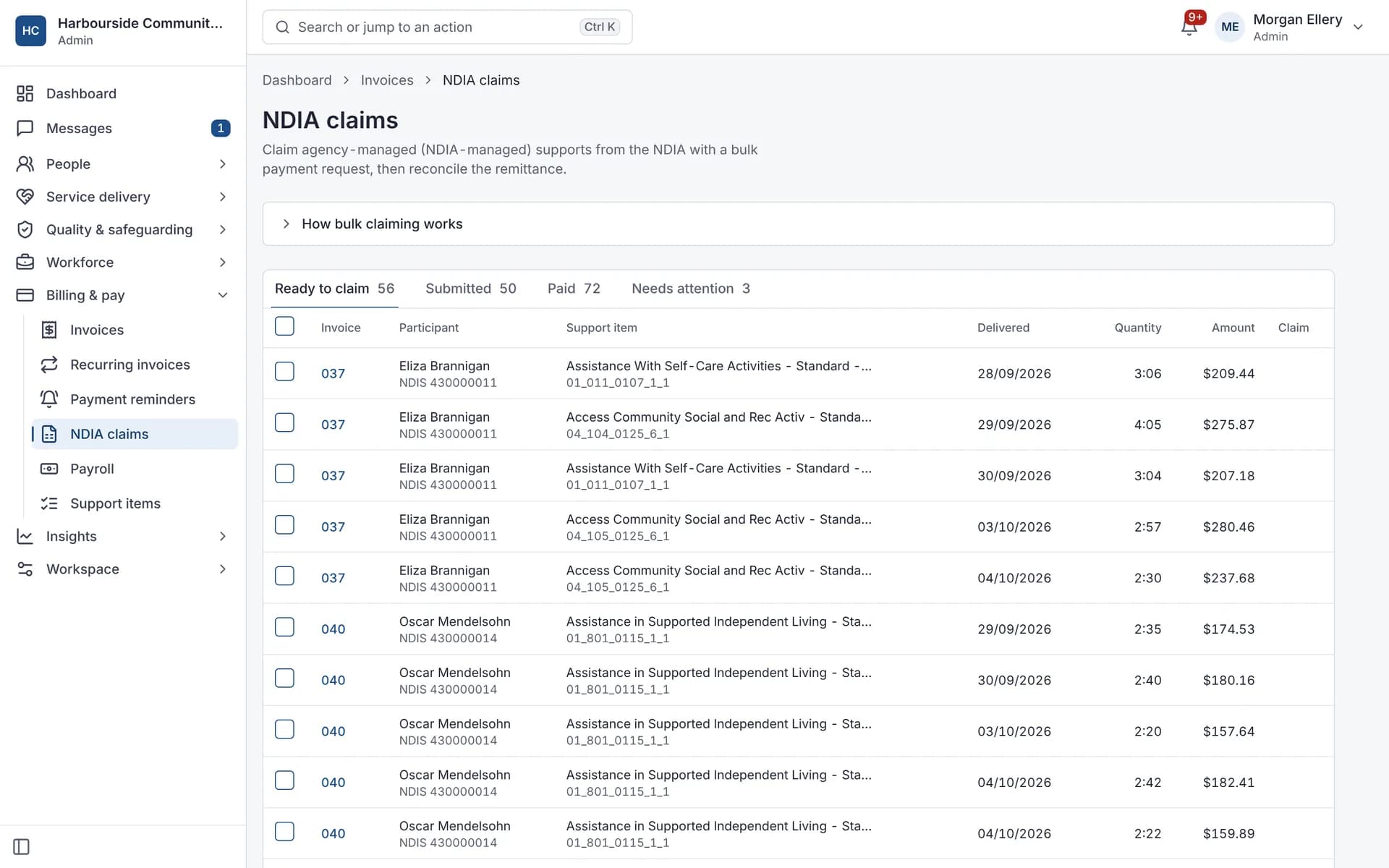The height and width of the screenshot is (868, 1389).
Task: Open the Paid tab
Action: tap(574, 289)
